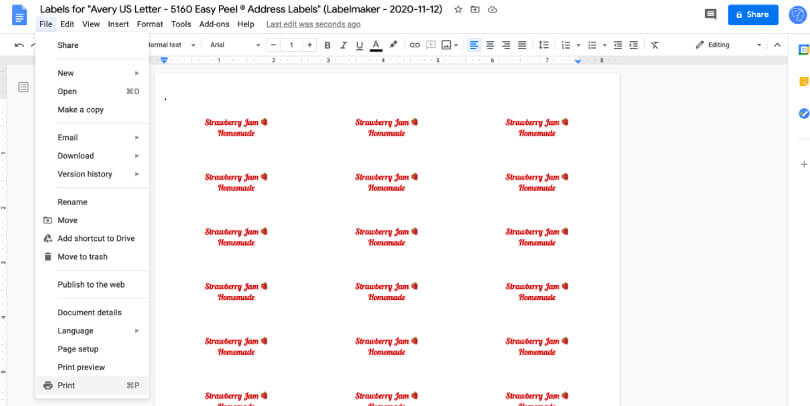Open the Tools menu
Viewport: 810px width, 406px height.
[x=181, y=24]
